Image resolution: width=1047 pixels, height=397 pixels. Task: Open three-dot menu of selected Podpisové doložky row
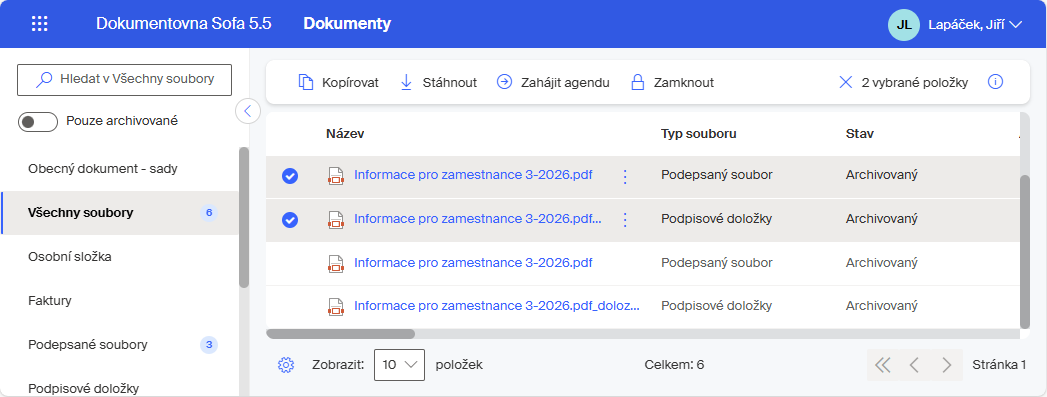(x=625, y=220)
